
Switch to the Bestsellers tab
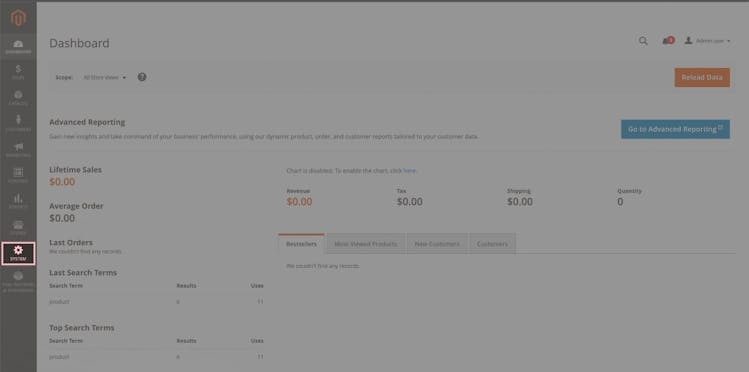[x=301, y=244]
